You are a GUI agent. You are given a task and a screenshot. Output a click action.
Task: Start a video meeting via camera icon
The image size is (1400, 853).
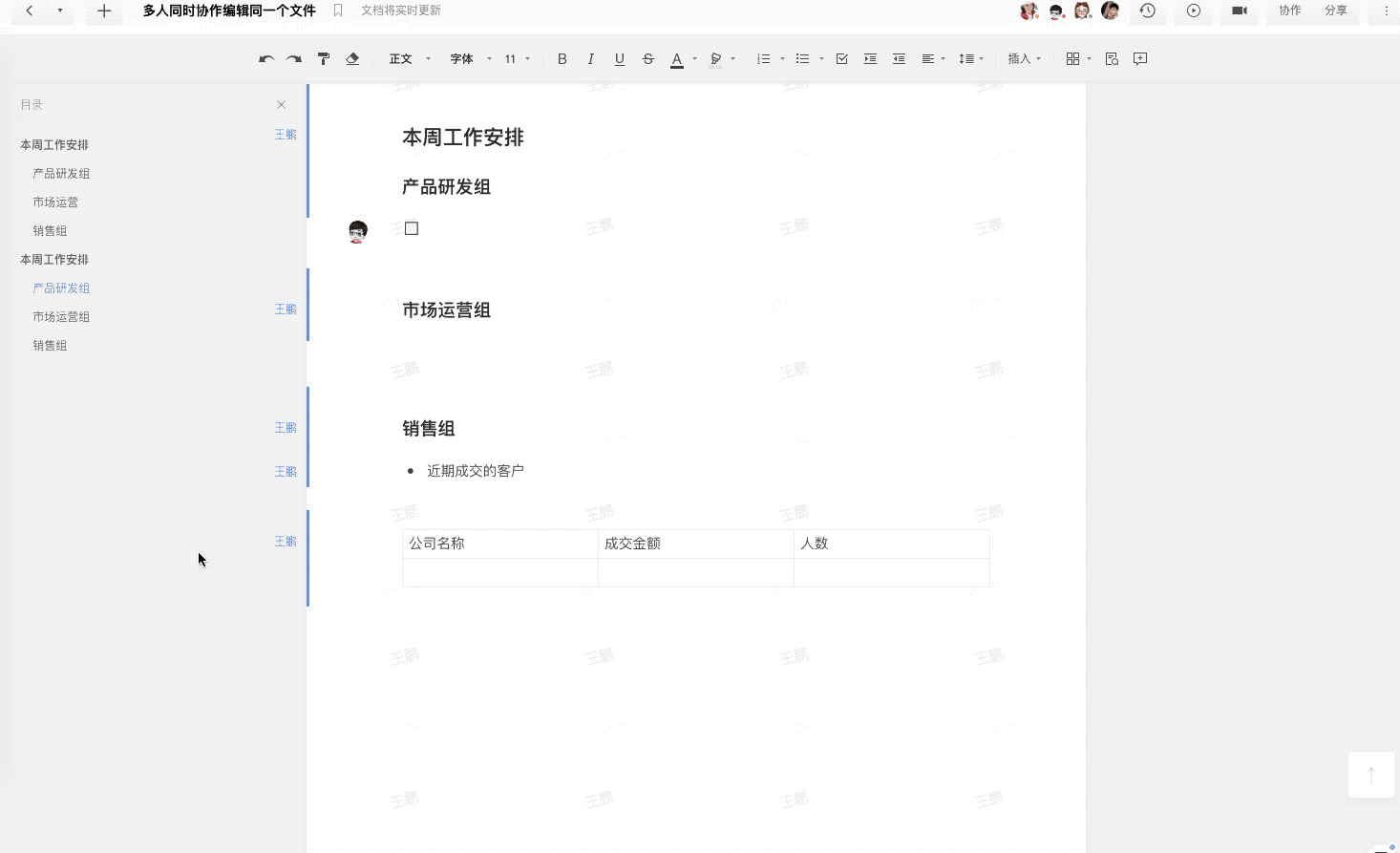pyautogui.click(x=1240, y=11)
